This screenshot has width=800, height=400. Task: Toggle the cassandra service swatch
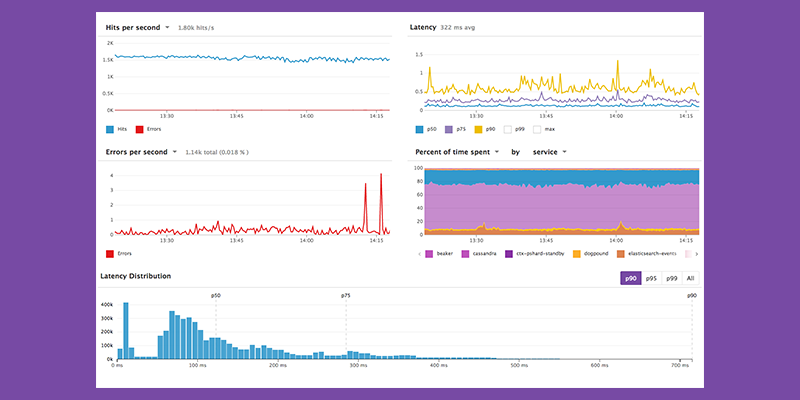[x=465, y=254]
